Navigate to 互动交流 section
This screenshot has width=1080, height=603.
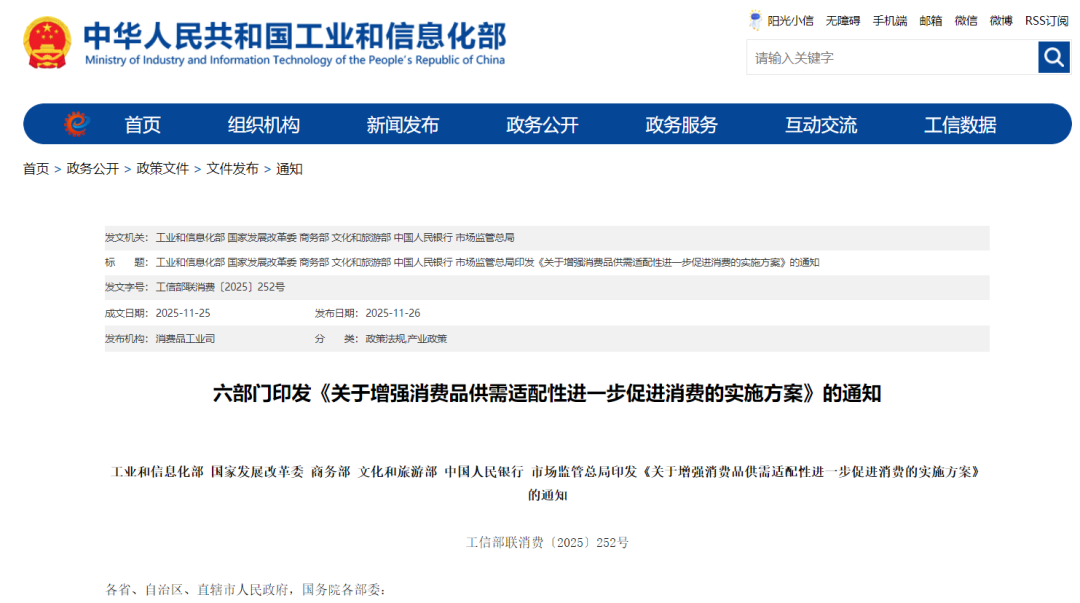pos(821,125)
